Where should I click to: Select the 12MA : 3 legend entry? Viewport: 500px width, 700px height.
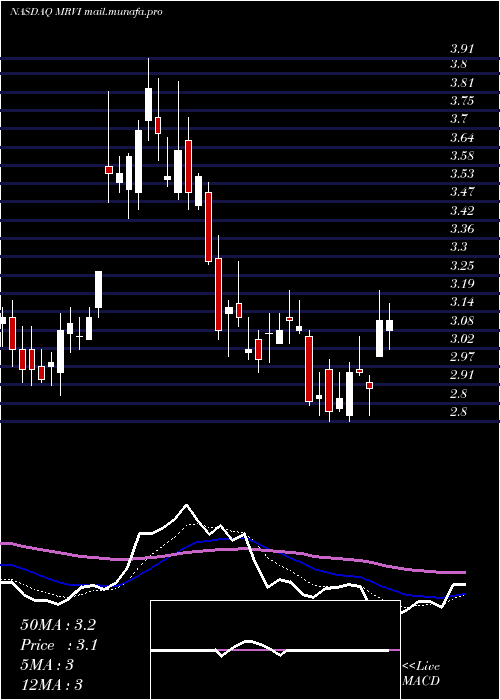click(52, 685)
